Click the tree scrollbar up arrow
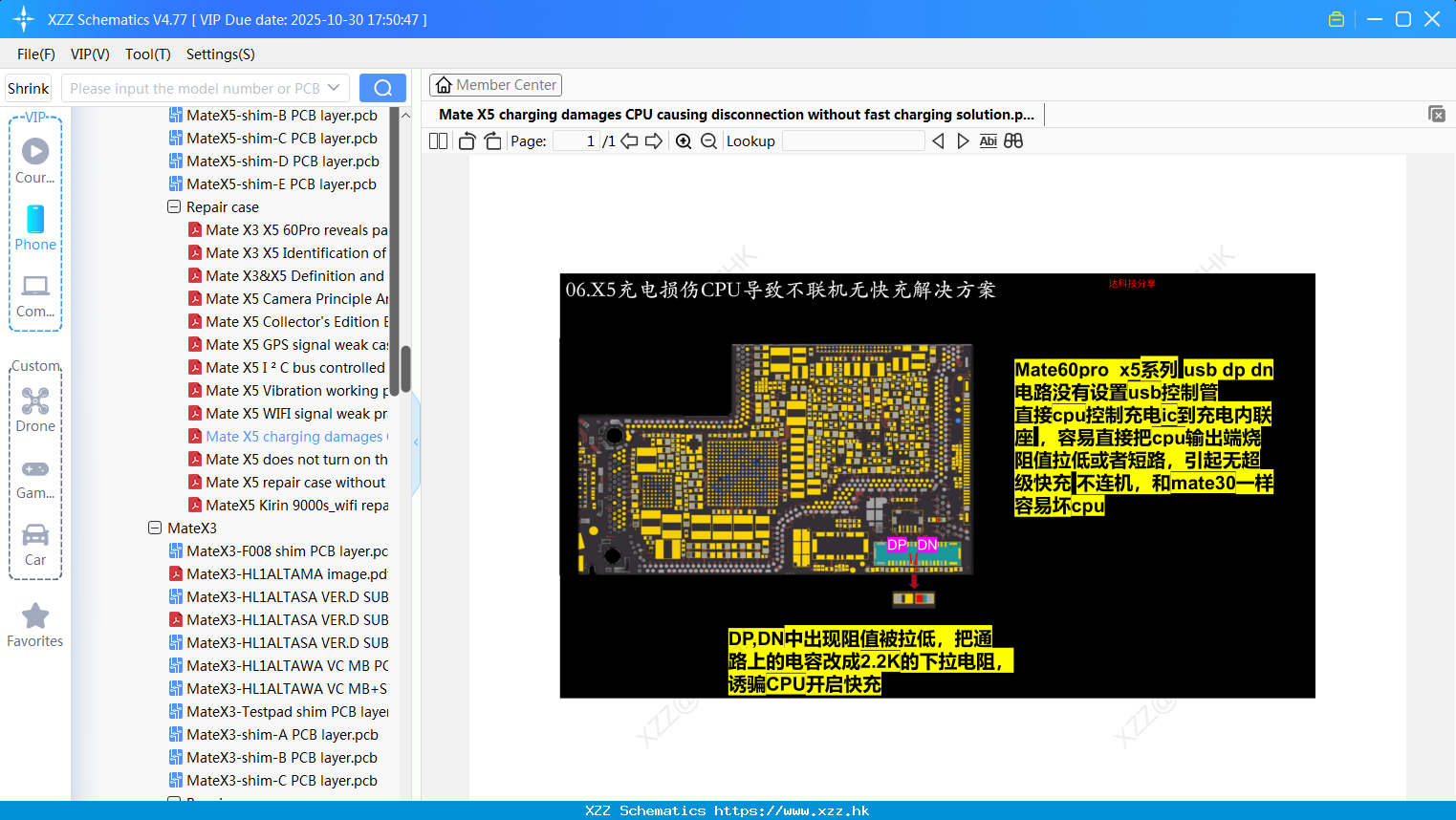Screen dimensions: 1456x820 [405, 116]
